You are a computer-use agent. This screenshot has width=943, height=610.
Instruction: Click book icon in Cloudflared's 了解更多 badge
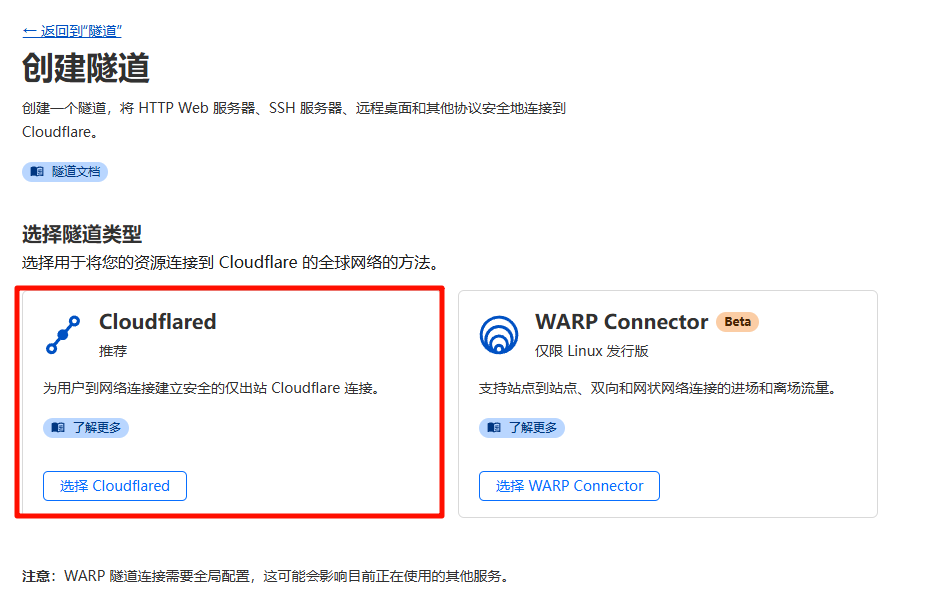(58, 427)
